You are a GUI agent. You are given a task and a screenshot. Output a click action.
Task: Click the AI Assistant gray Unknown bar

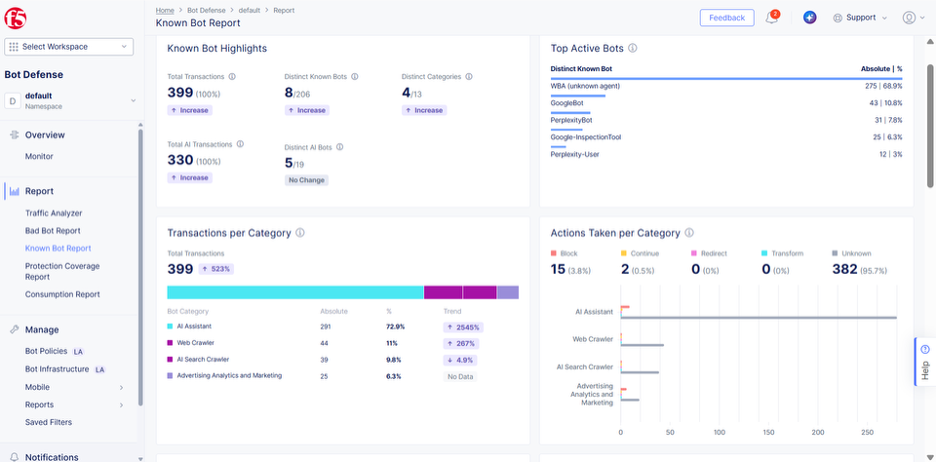[759, 318]
